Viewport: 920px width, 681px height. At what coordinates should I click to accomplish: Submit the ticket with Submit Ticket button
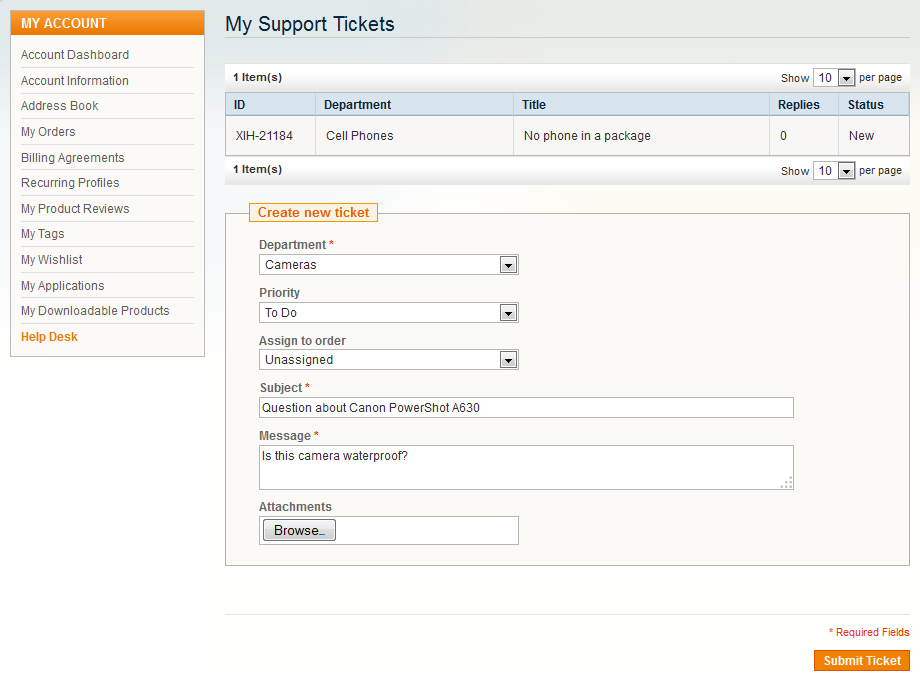coord(861,660)
